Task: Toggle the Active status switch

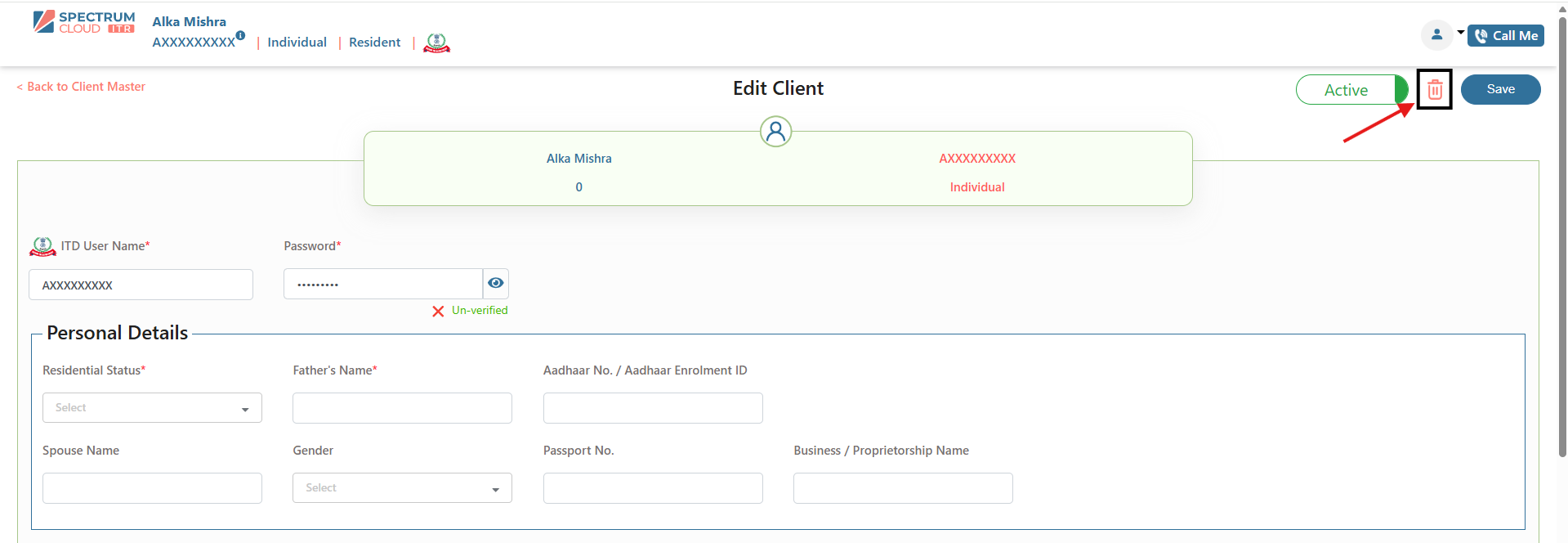Action: [1351, 90]
